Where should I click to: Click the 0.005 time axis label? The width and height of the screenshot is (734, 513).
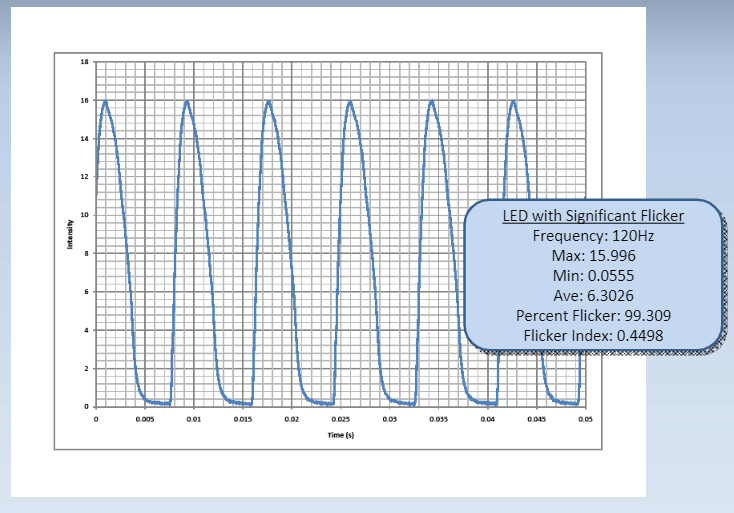[x=145, y=419]
